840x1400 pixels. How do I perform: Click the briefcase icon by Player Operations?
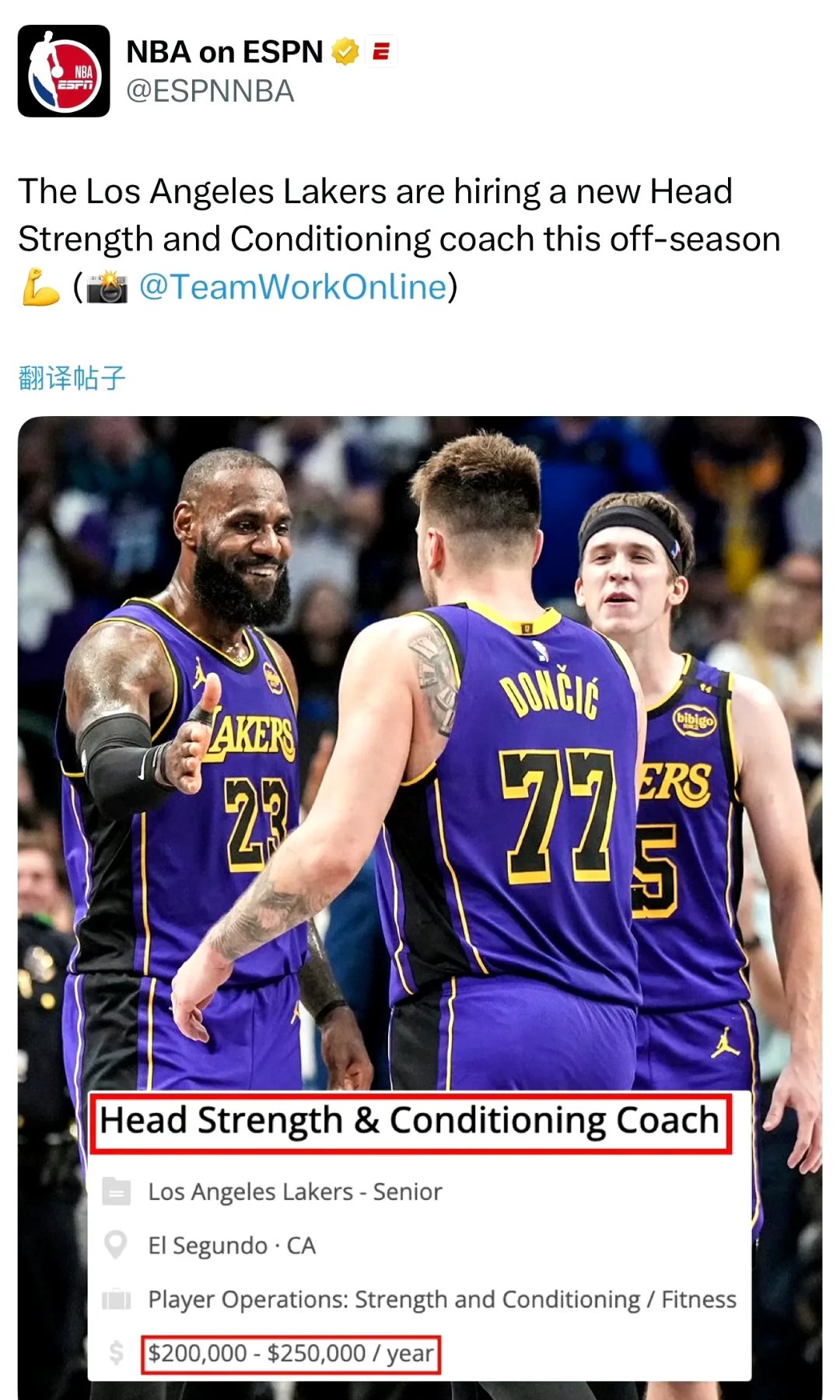[x=117, y=1300]
